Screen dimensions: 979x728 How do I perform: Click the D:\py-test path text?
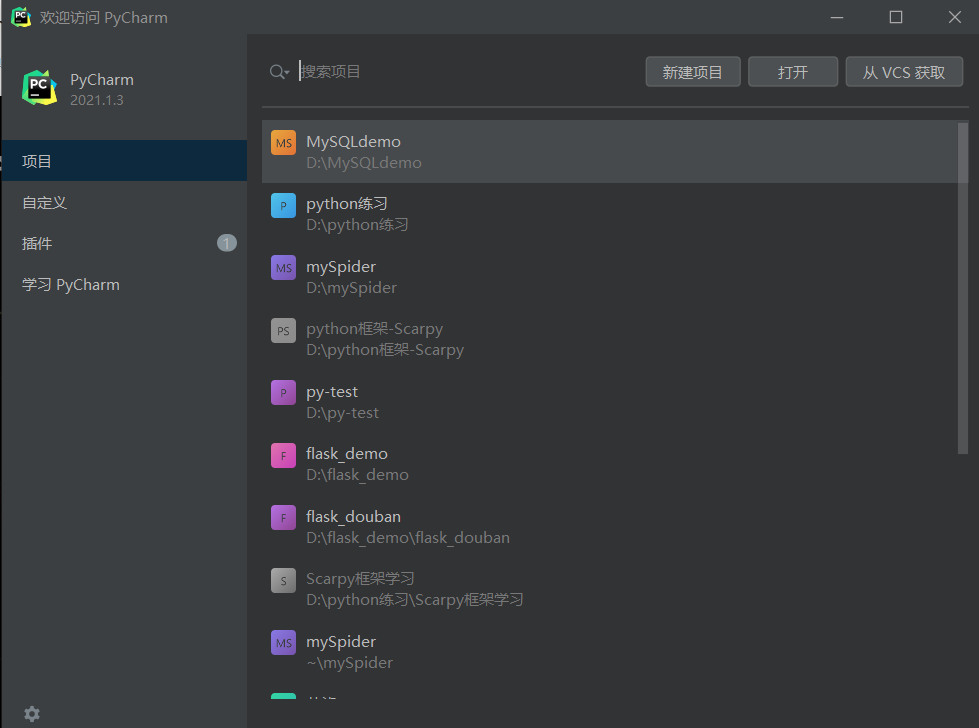pos(343,413)
